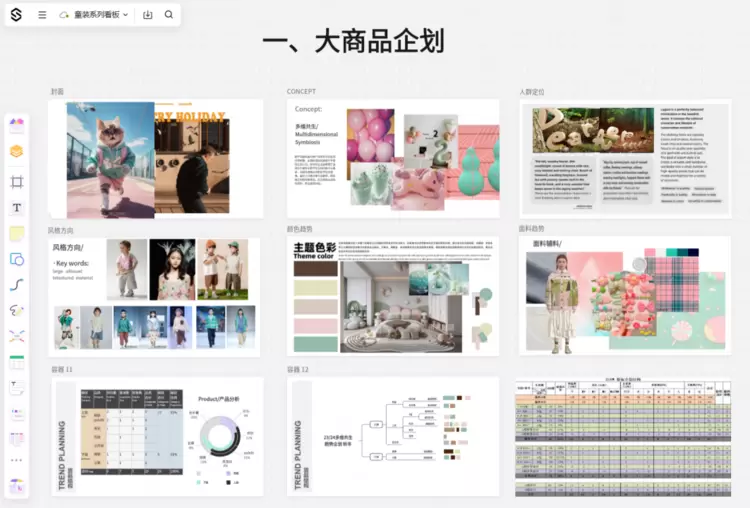Insert a table using green table icon

pyautogui.click(x=17, y=362)
